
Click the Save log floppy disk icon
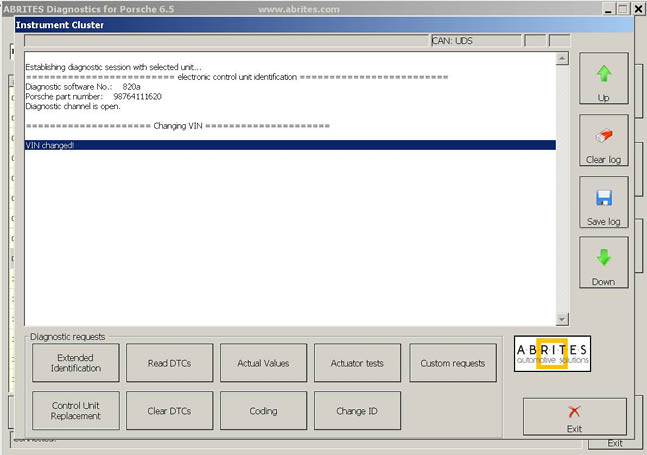click(x=603, y=198)
